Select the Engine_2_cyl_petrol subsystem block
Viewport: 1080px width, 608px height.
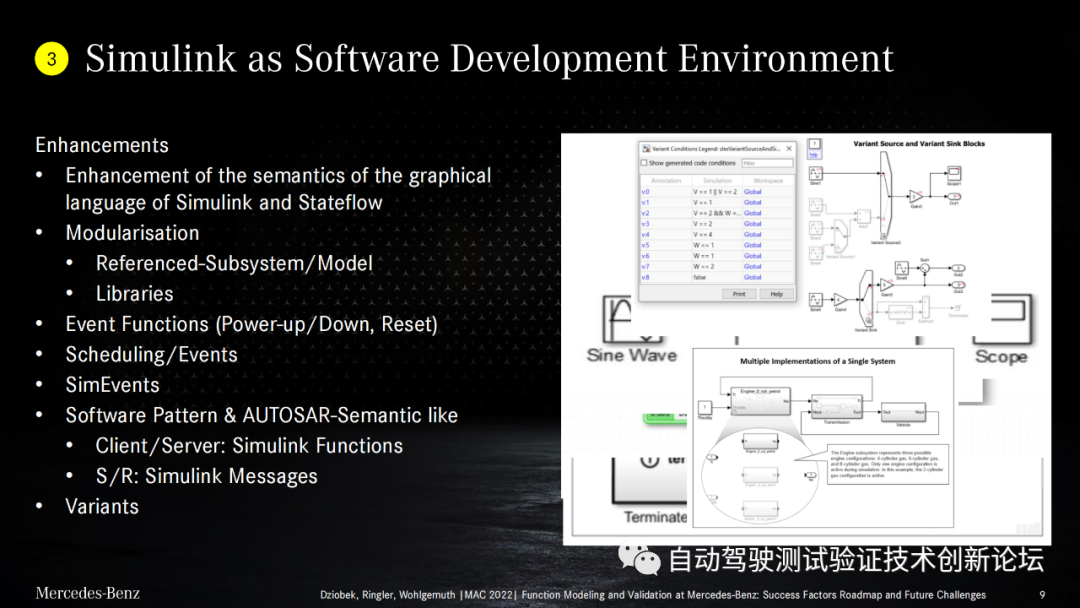(760, 400)
